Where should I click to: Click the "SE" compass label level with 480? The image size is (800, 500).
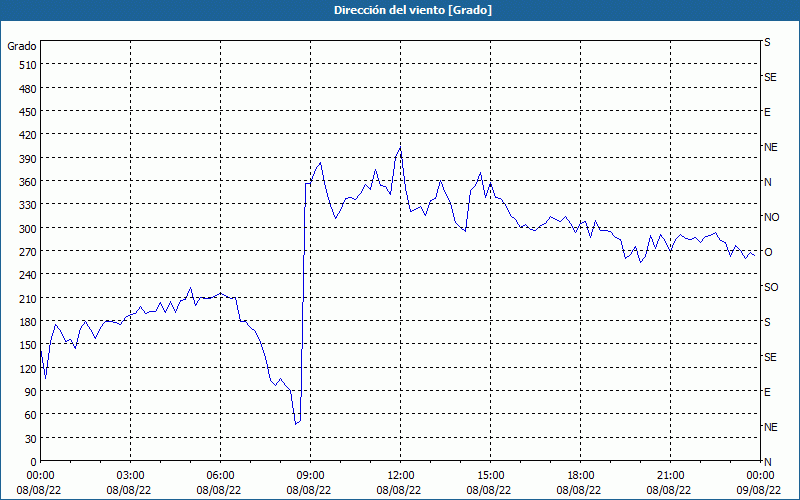tap(770, 77)
